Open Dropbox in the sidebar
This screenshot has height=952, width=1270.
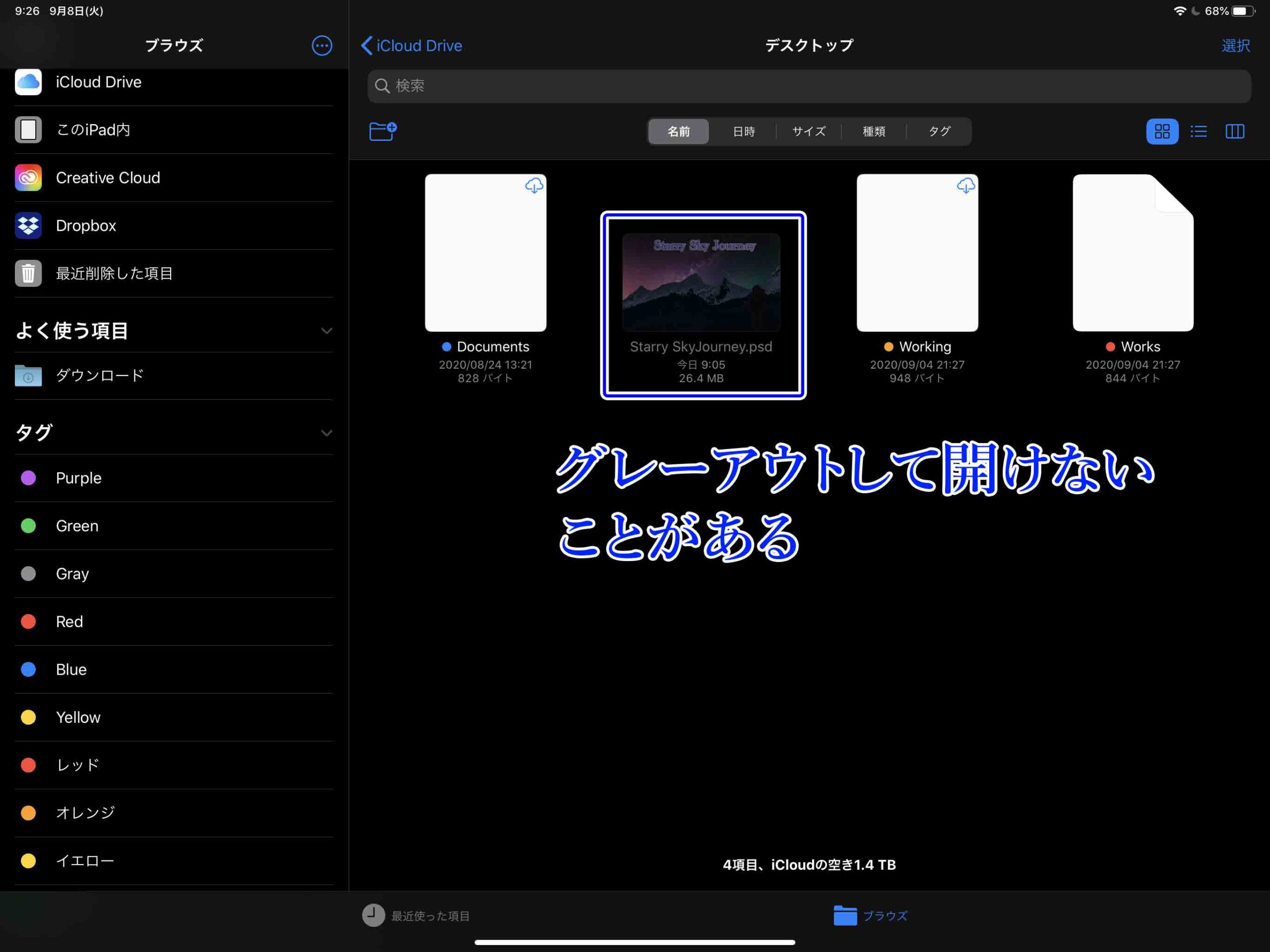(x=86, y=226)
